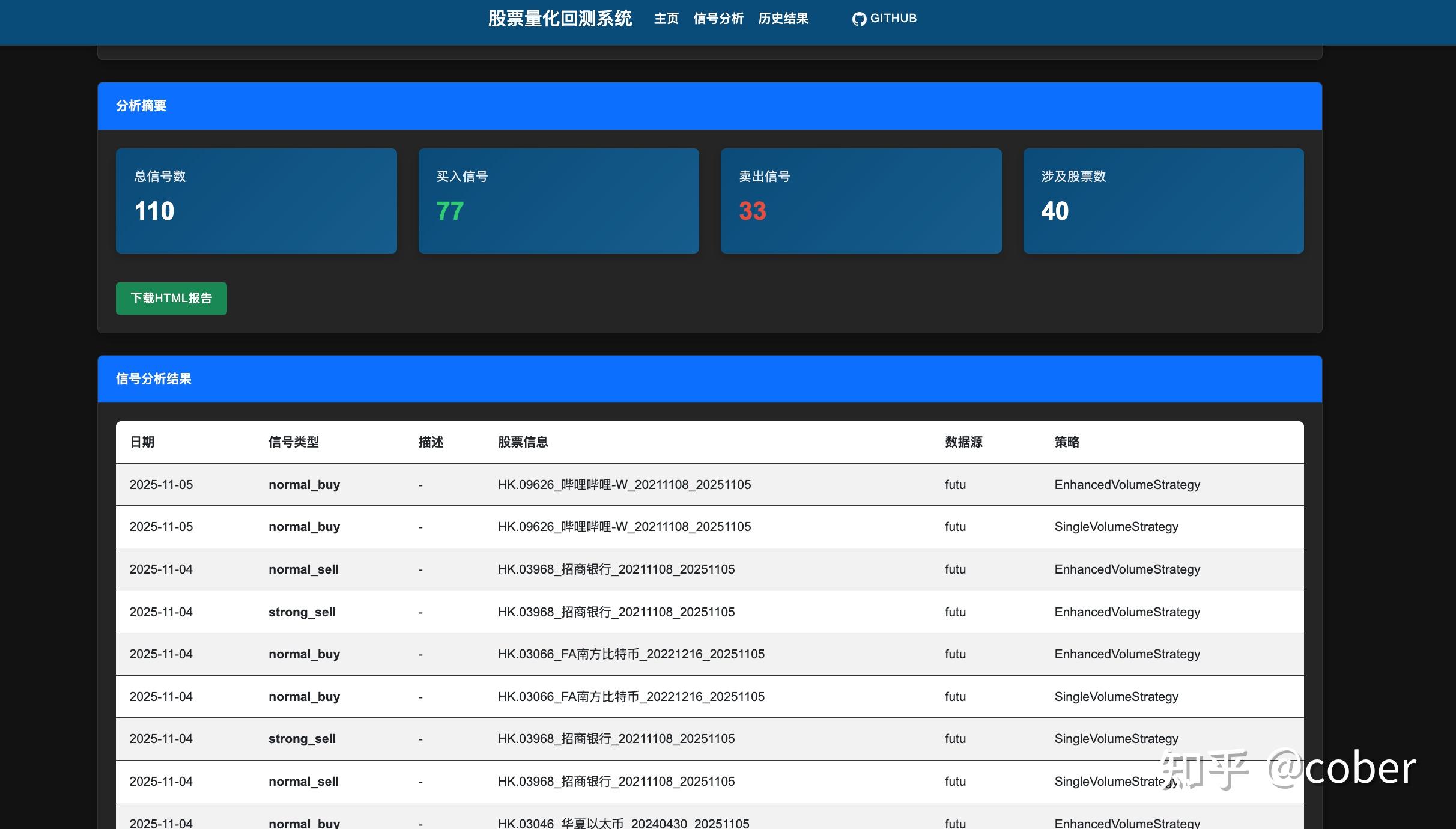
Task: Click the GITHUB text link
Action: 893,19
